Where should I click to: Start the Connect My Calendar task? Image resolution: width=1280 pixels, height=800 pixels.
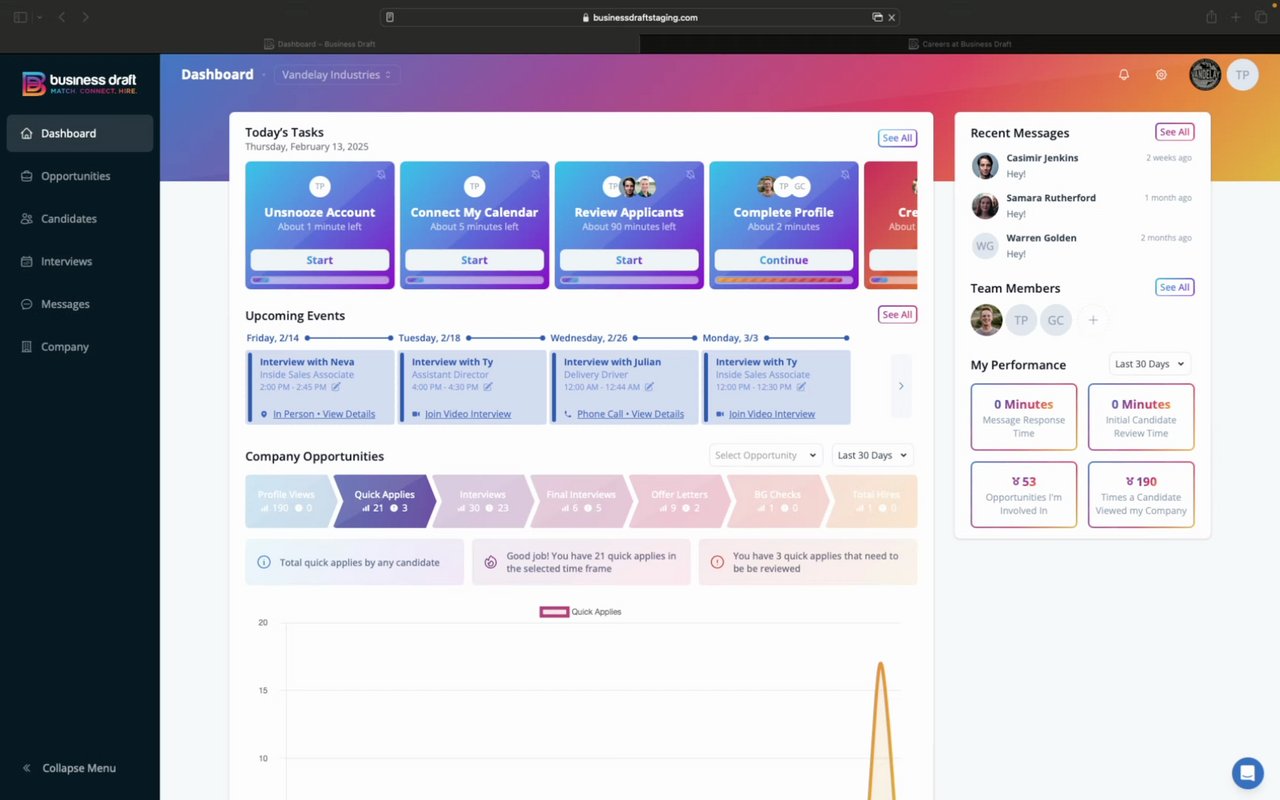pyautogui.click(x=474, y=260)
